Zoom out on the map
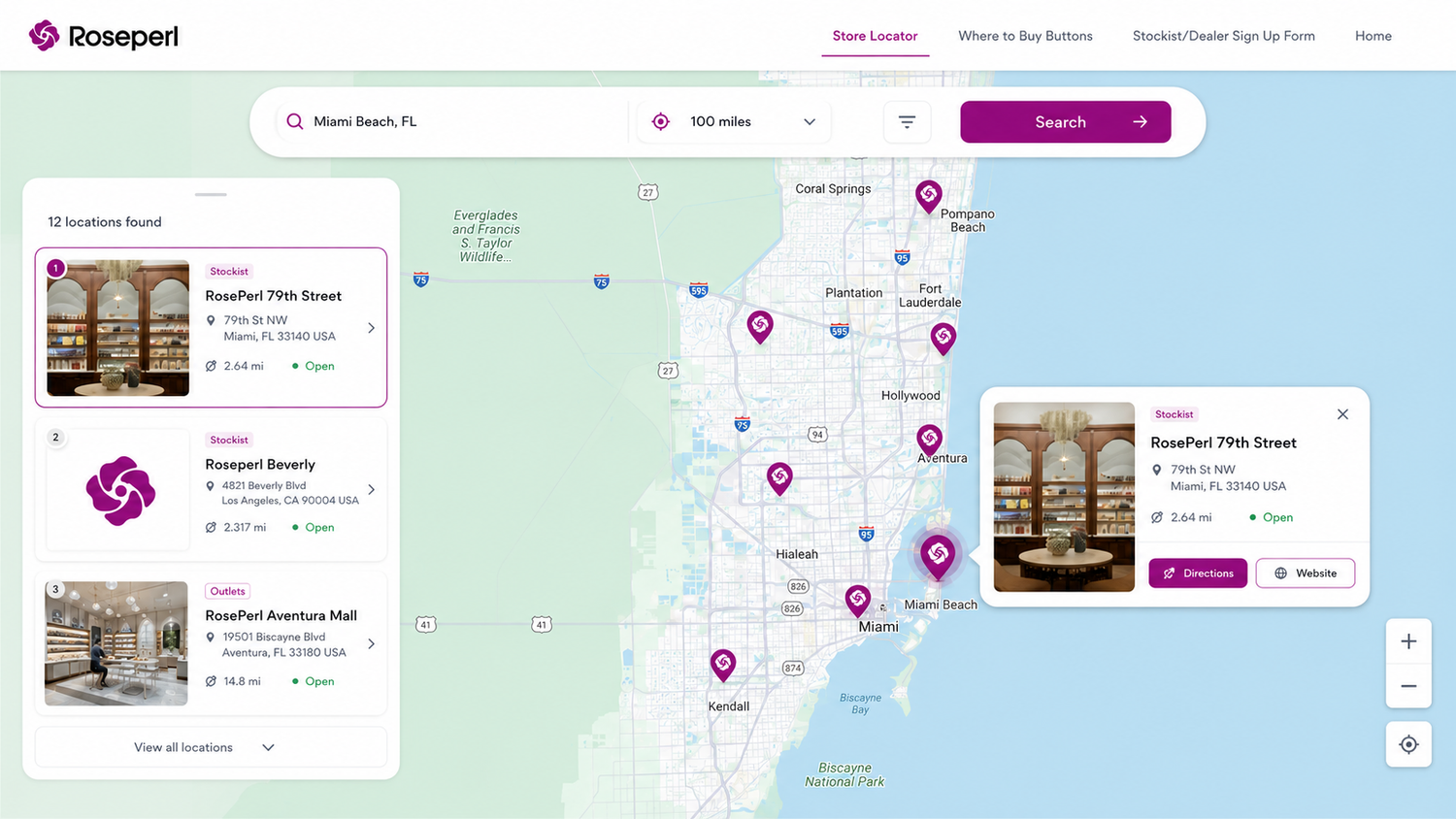The width and height of the screenshot is (1456, 819). 1408,686
